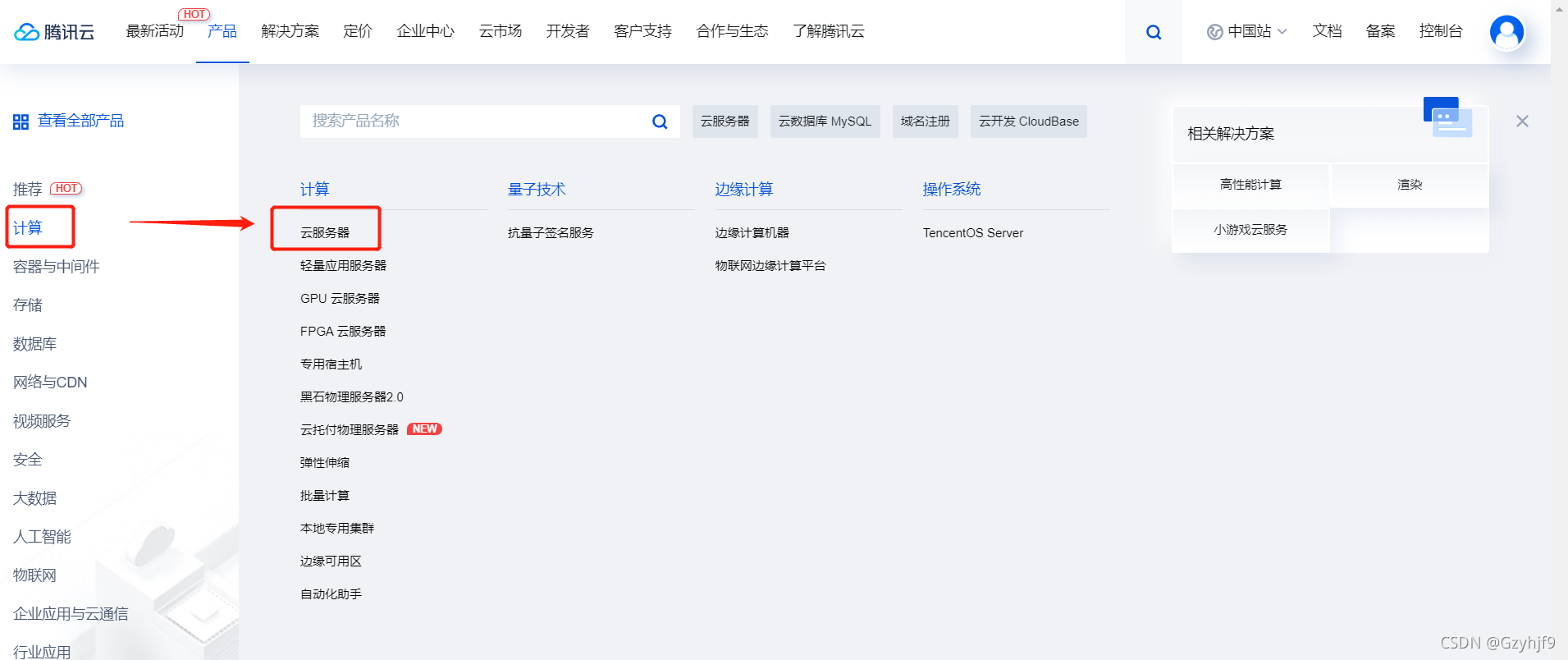Image resolution: width=1568 pixels, height=660 pixels.
Task: Click the 云服务器 quick tag
Action: pos(725,121)
